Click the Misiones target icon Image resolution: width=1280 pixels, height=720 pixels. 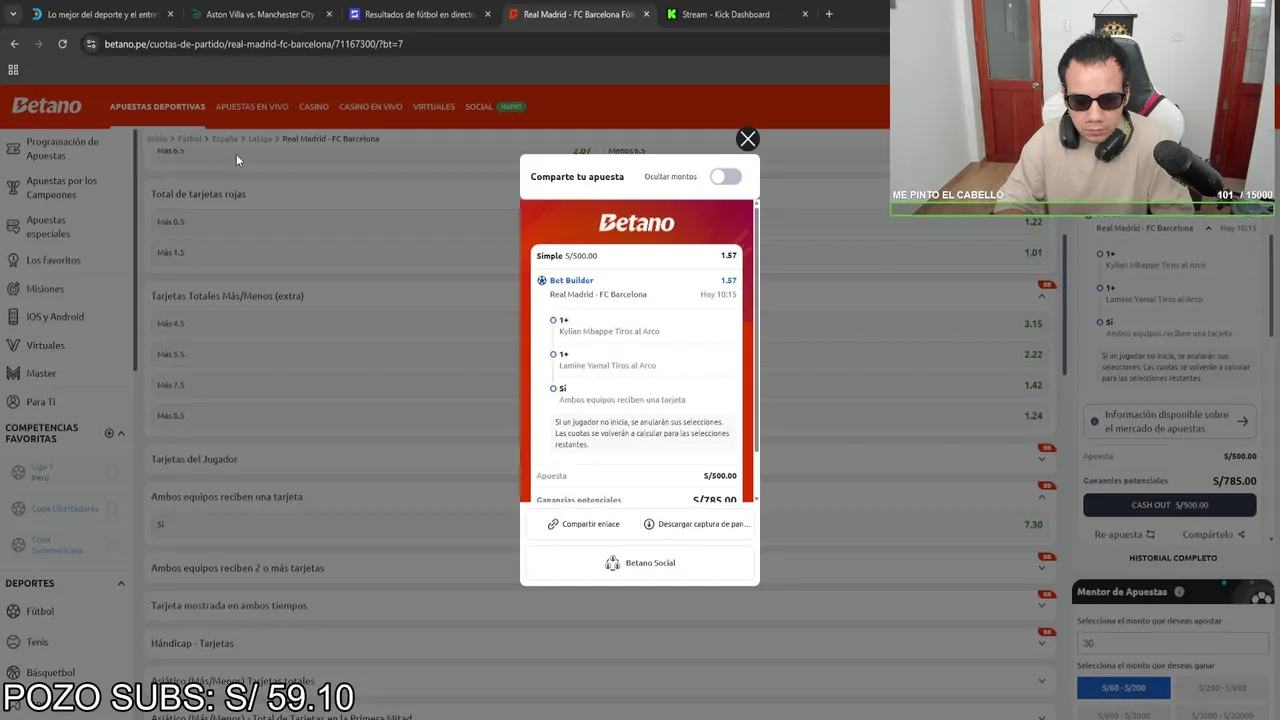coord(13,289)
